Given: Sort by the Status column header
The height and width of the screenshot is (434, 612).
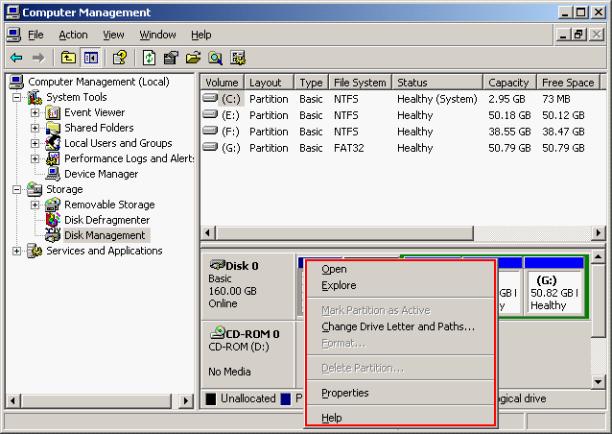Looking at the screenshot, I should click(437, 82).
